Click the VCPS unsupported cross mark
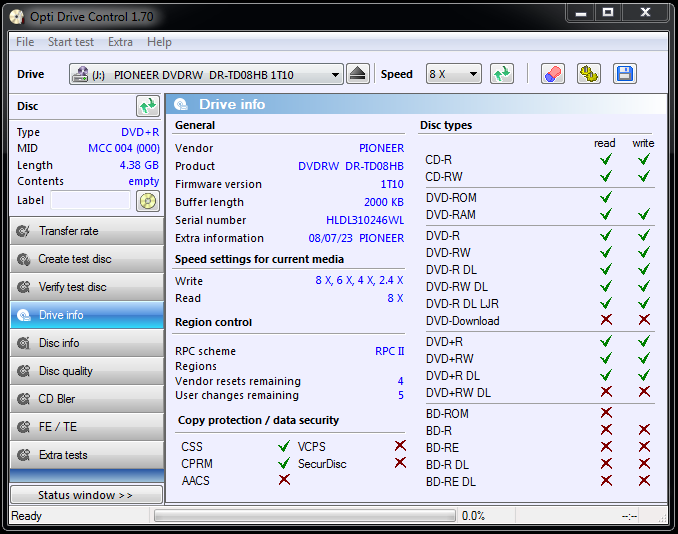The width and height of the screenshot is (678, 534). point(400,445)
